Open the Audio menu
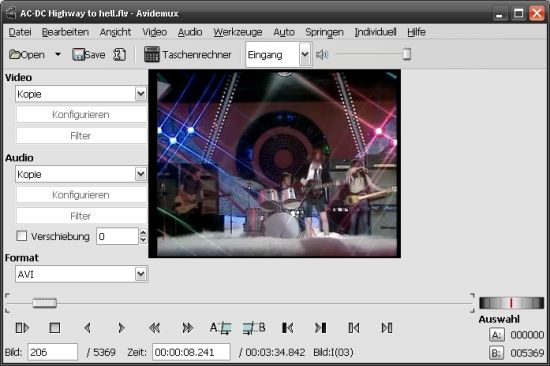 [x=190, y=32]
